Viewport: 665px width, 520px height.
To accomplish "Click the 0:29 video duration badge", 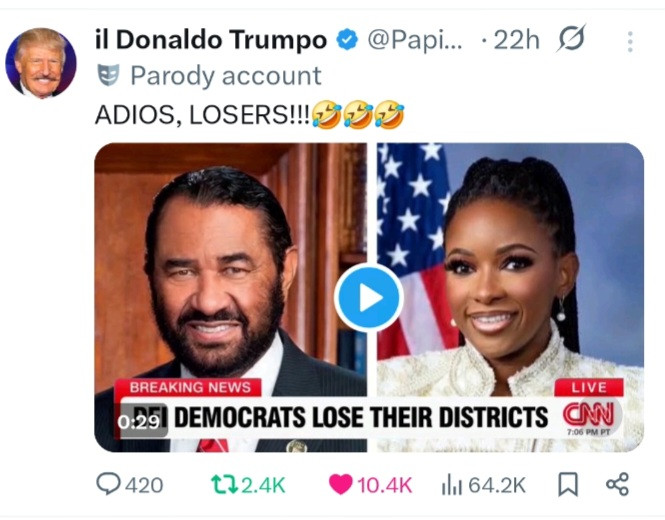I will pos(139,422).
